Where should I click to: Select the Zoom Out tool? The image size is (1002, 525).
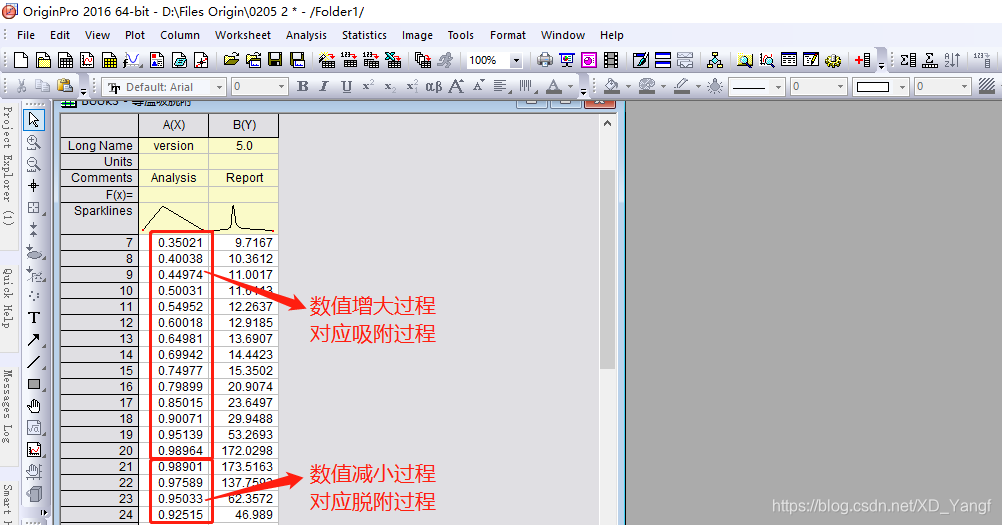pyautogui.click(x=34, y=164)
